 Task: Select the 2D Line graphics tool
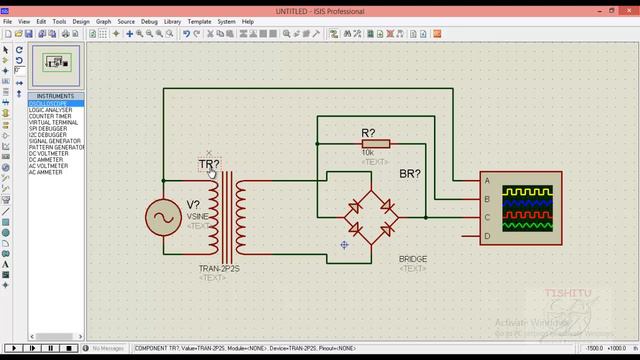coord(6,211)
